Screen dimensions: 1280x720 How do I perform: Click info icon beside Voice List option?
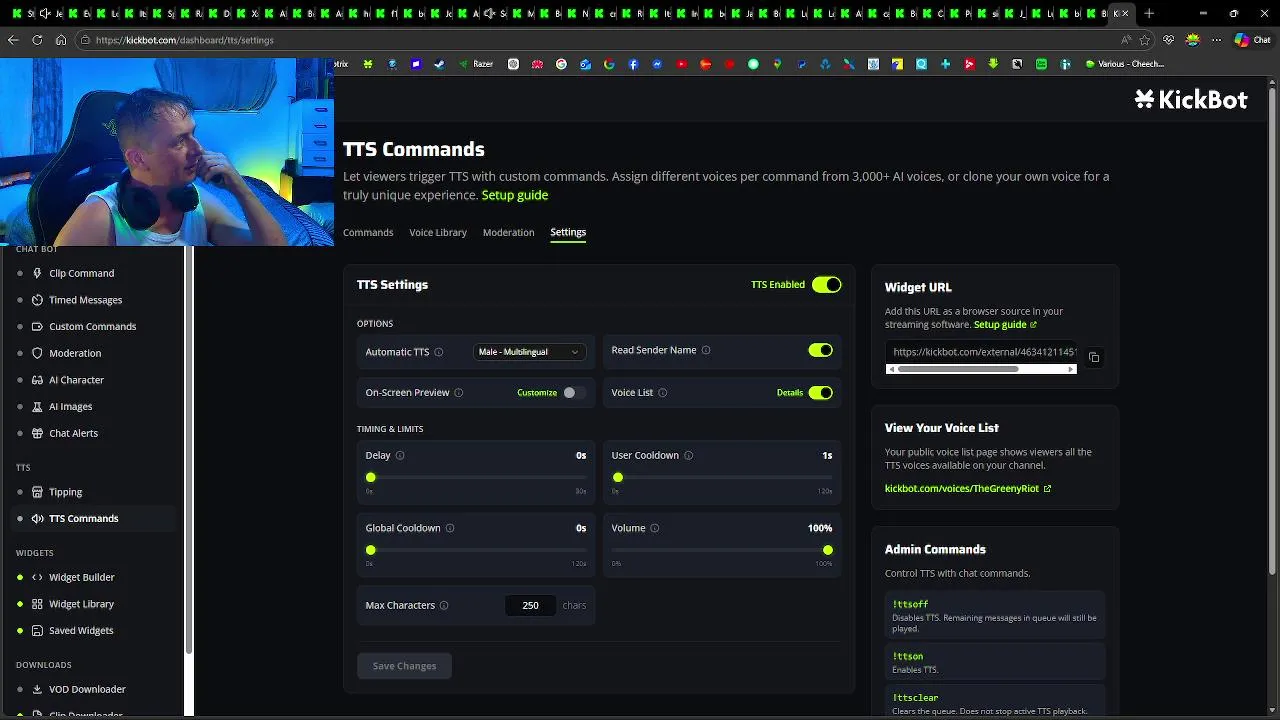click(662, 392)
